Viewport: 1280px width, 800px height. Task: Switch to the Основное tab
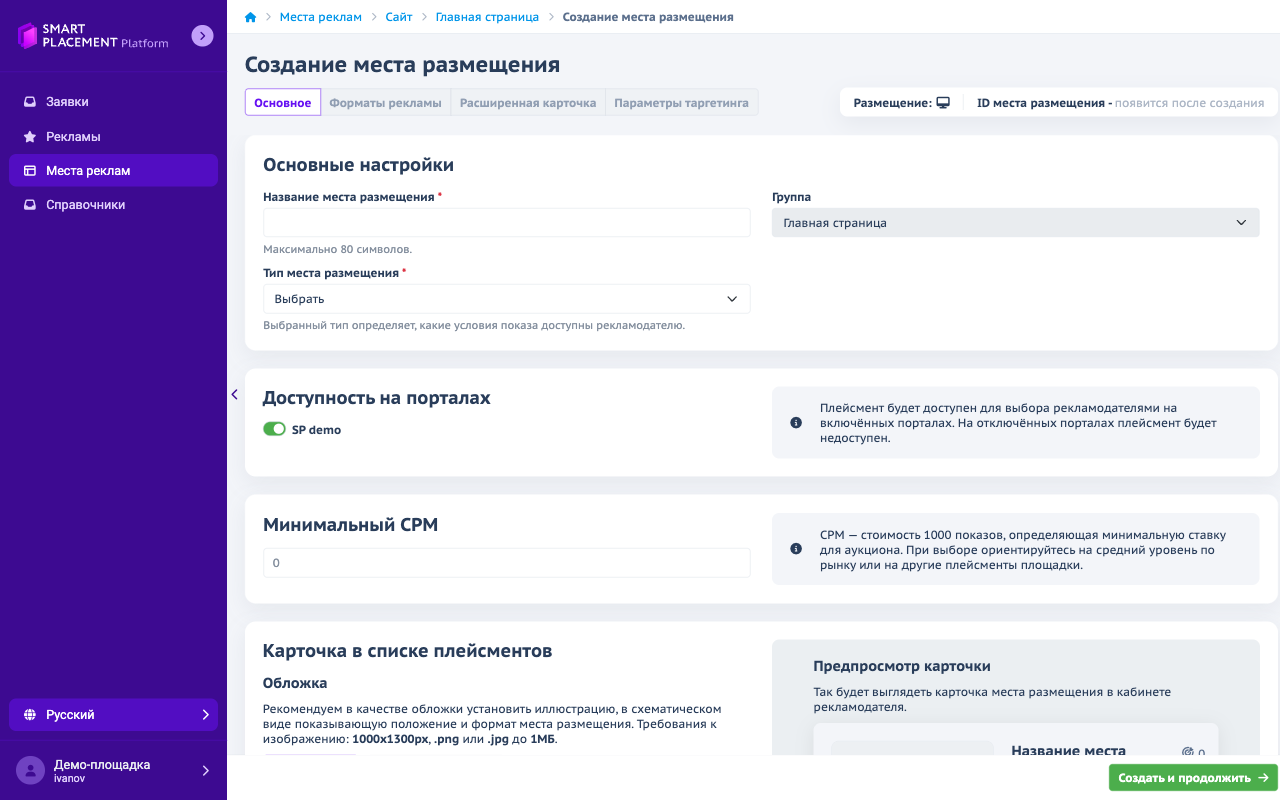(283, 103)
